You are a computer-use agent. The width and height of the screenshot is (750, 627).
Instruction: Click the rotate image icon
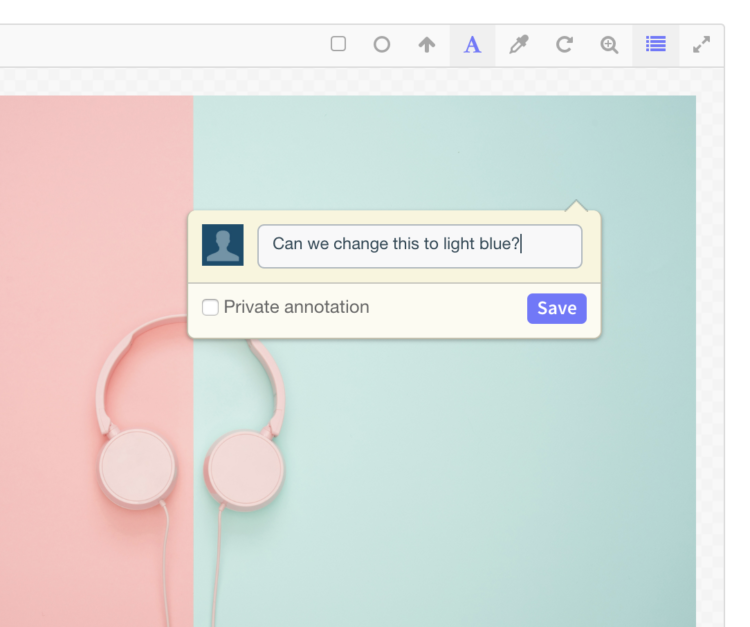point(564,44)
